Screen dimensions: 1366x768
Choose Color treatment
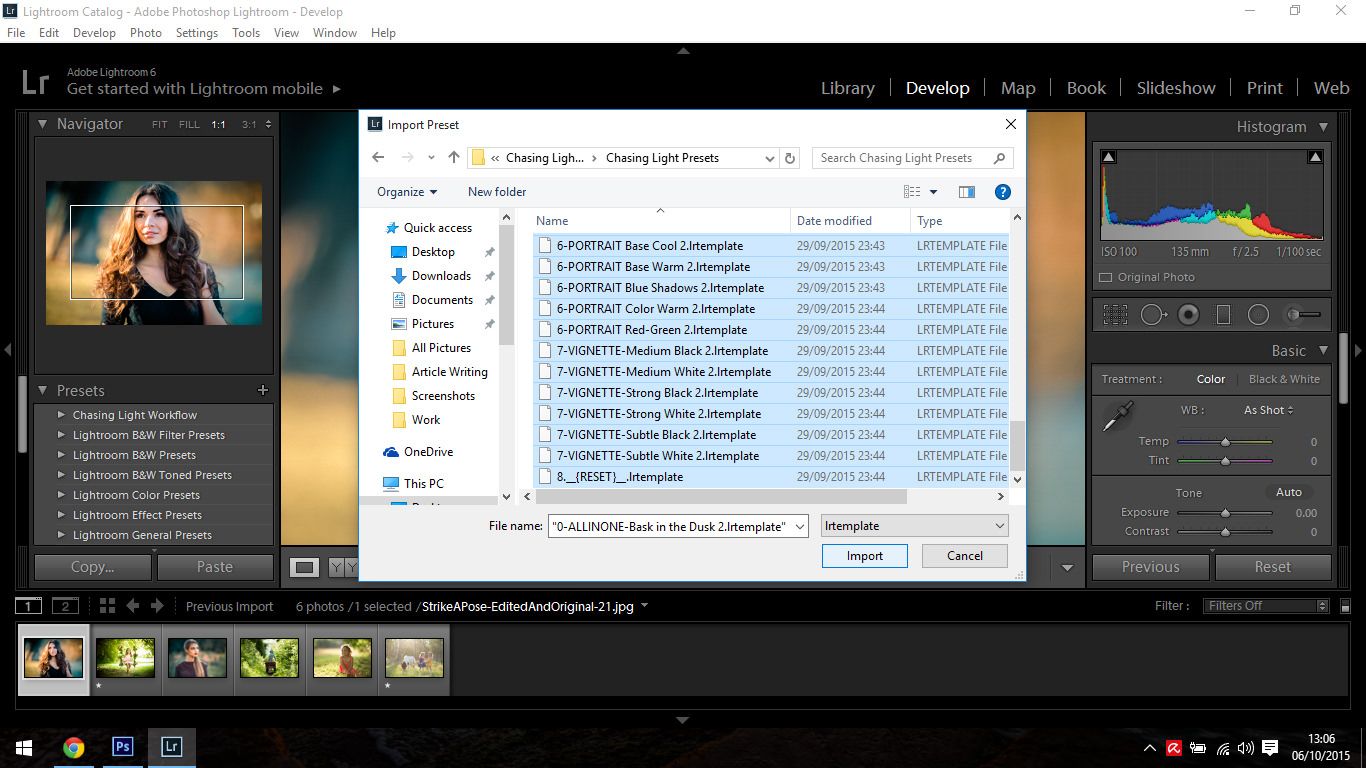click(x=1210, y=379)
